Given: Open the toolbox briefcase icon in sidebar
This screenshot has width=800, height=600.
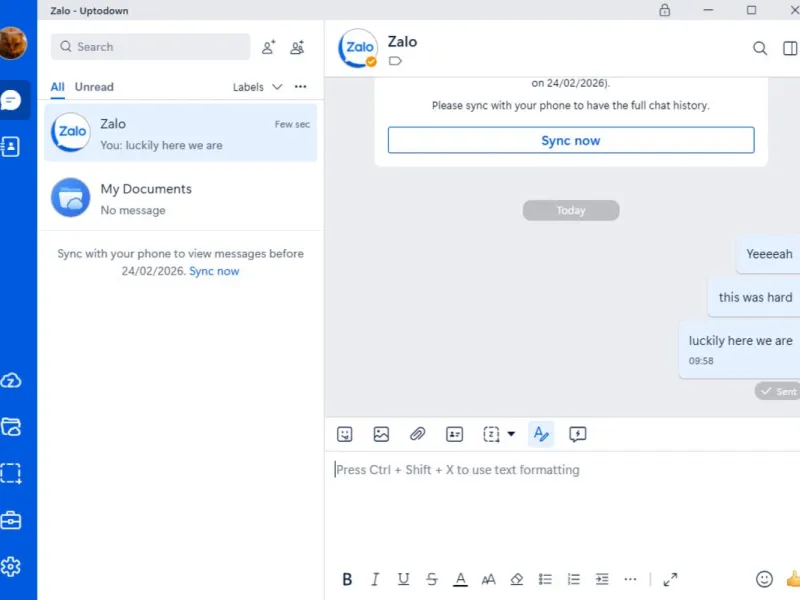Looking at the screenshot, I should tap(11, 520).
